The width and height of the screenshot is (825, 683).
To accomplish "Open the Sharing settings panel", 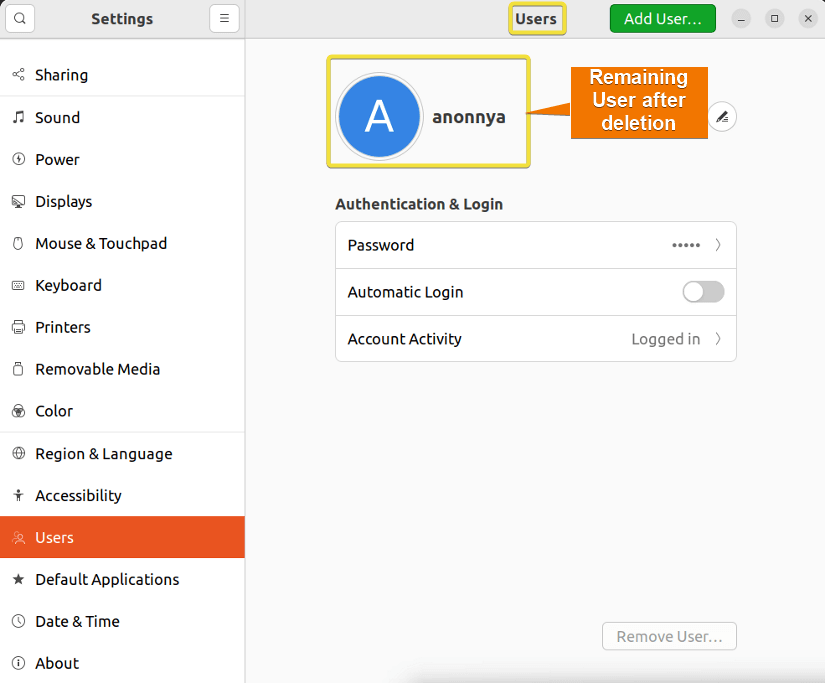I will (x=122, y=75).
